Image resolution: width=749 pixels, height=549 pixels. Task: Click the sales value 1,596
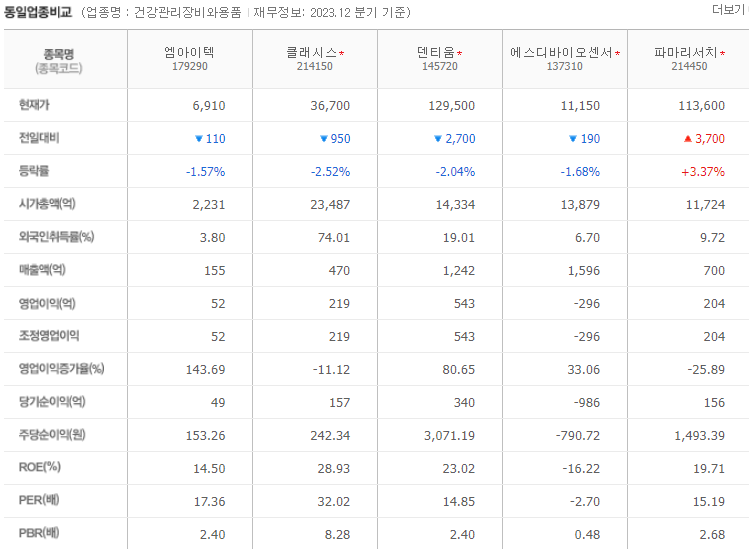584,270
